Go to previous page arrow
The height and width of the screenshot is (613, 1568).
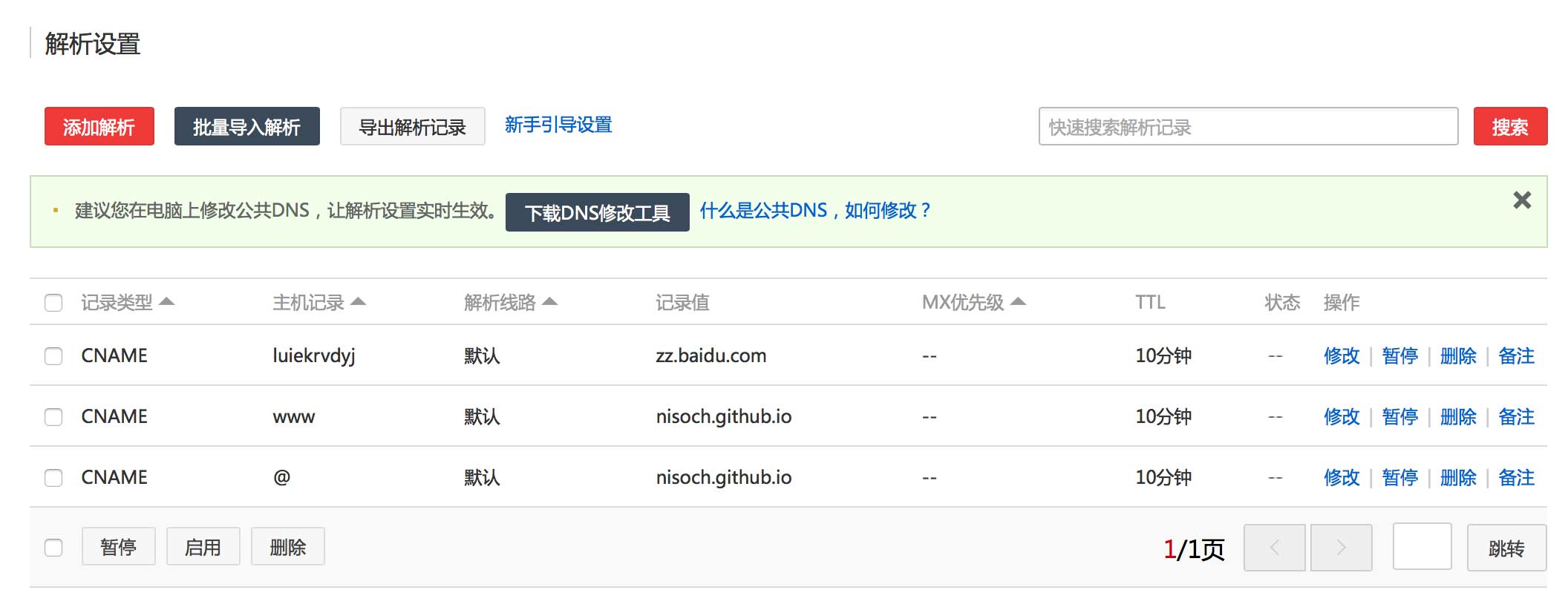1274,548
